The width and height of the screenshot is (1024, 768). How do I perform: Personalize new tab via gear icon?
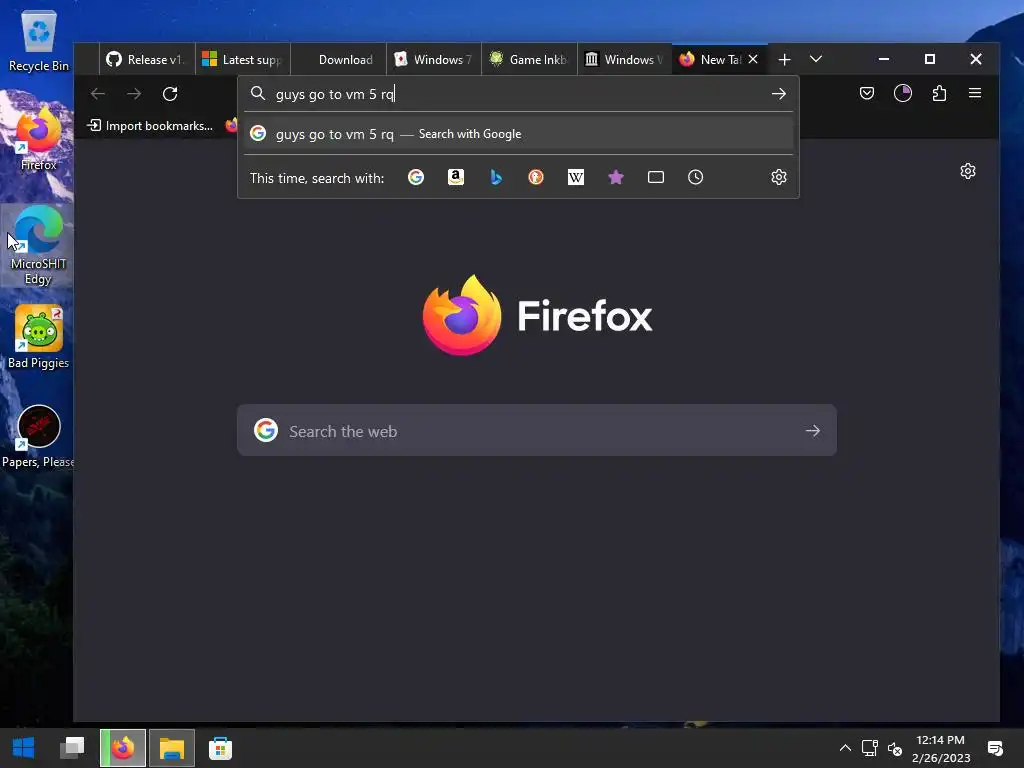[x=968, y=171]
